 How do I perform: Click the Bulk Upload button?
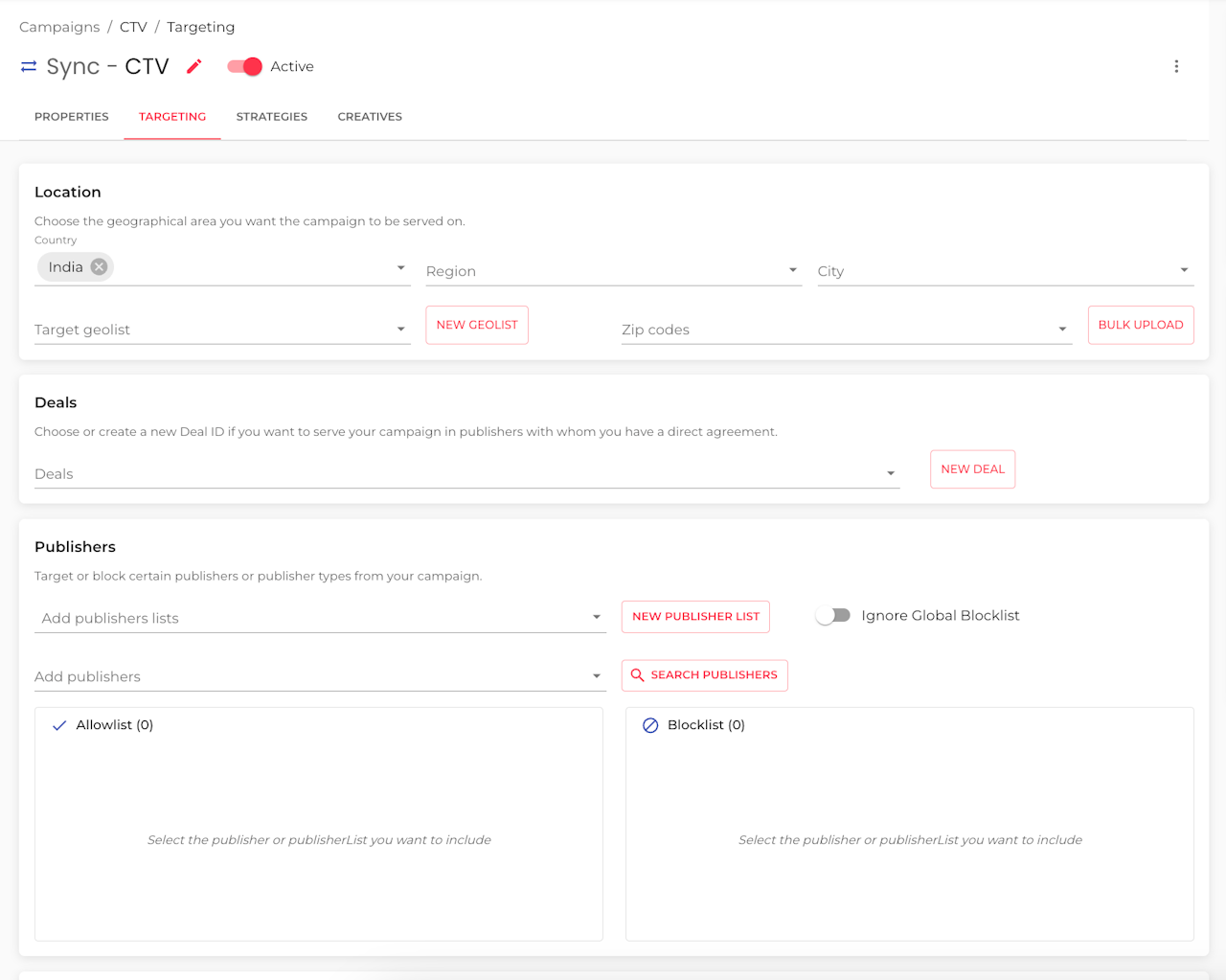pyautogui.click(x=1141, y=325)
